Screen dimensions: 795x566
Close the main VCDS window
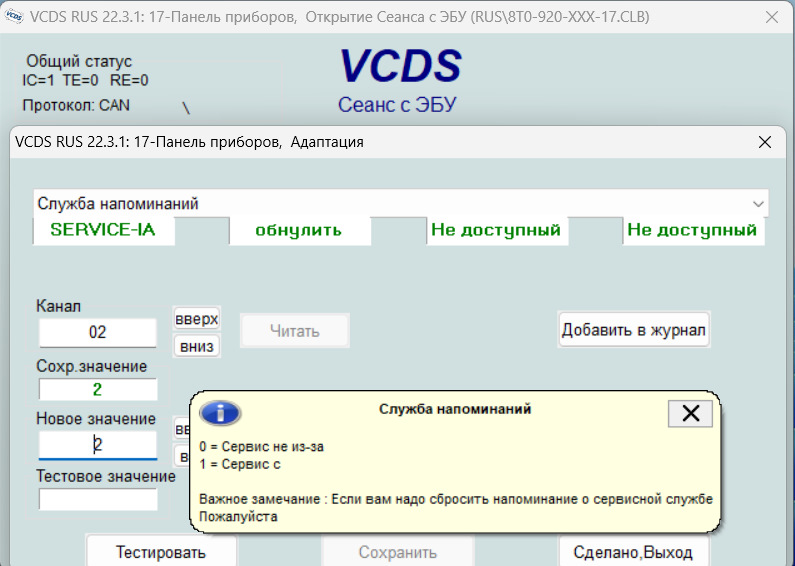(772, 17)
